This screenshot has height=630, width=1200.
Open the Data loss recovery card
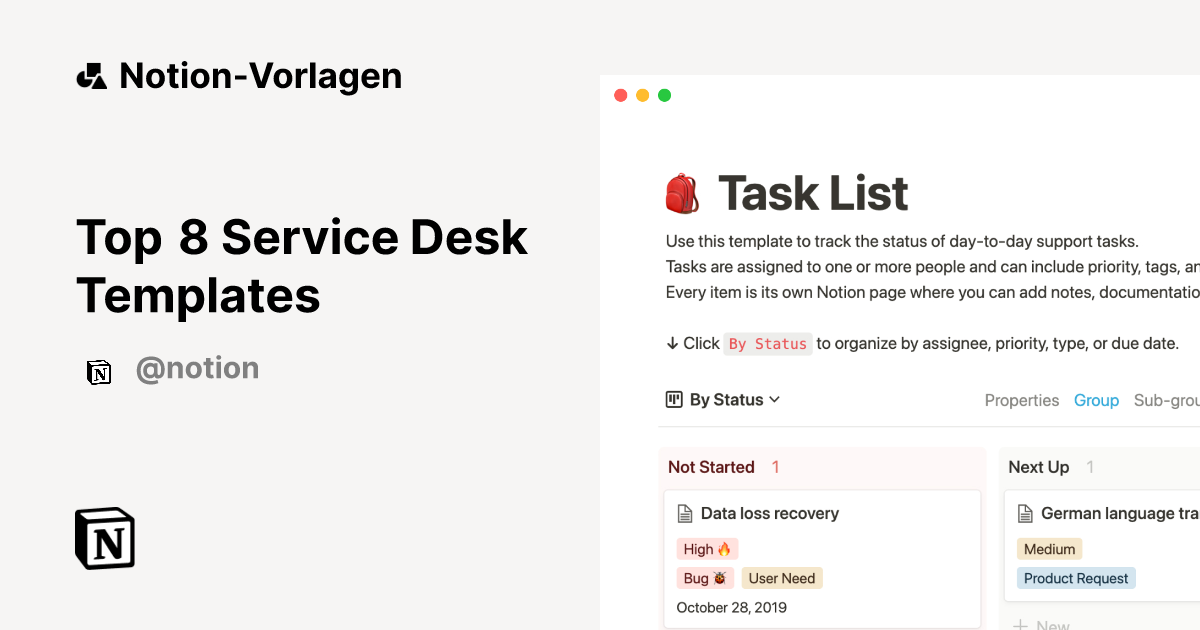(770, 513)
